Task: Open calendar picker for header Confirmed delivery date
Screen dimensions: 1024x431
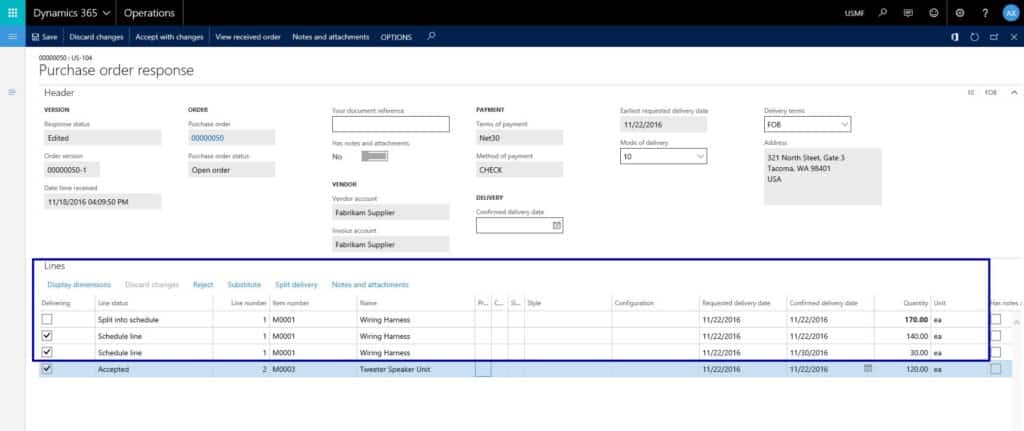Action: (x=556, y=225)
